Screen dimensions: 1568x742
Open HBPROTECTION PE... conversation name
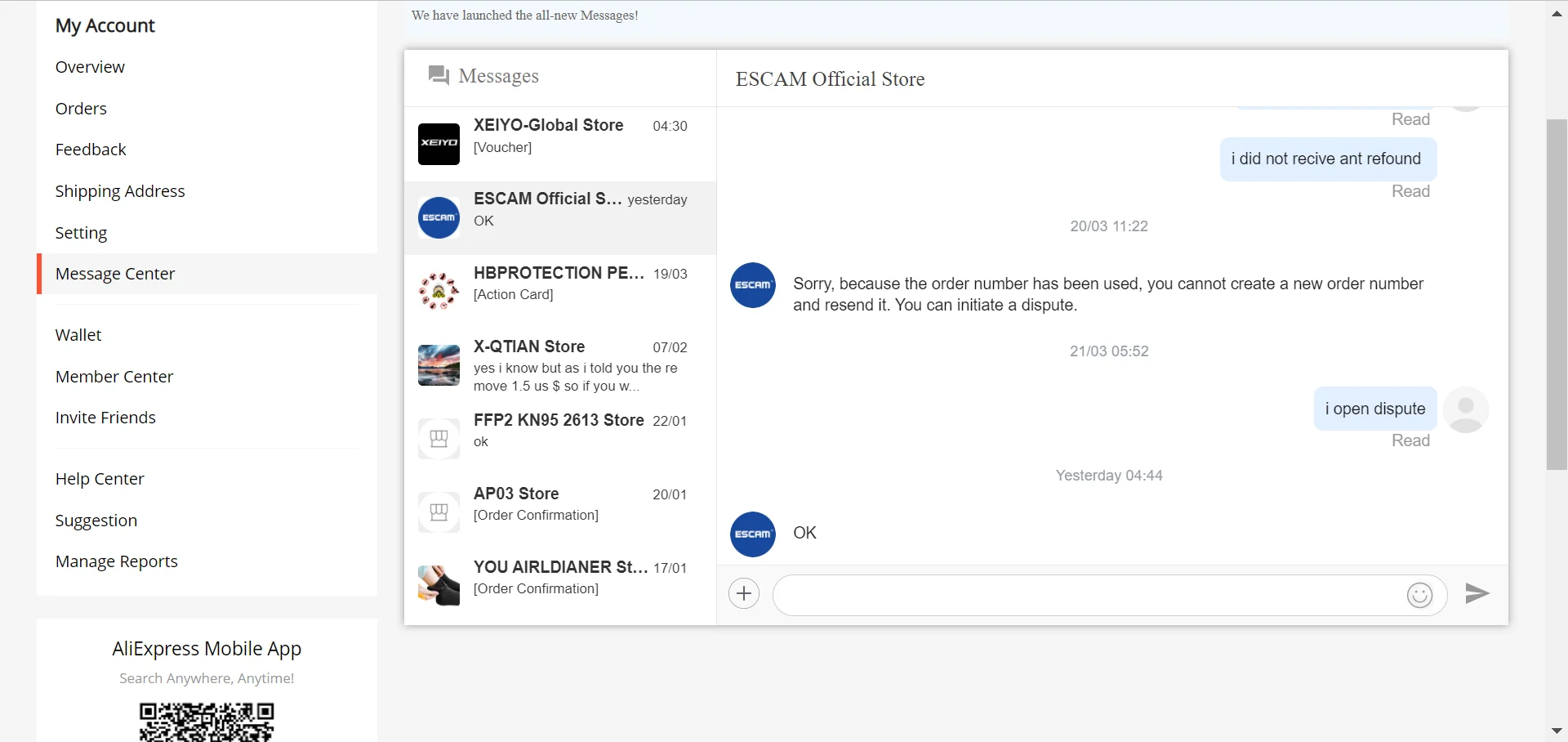point(559,273)
